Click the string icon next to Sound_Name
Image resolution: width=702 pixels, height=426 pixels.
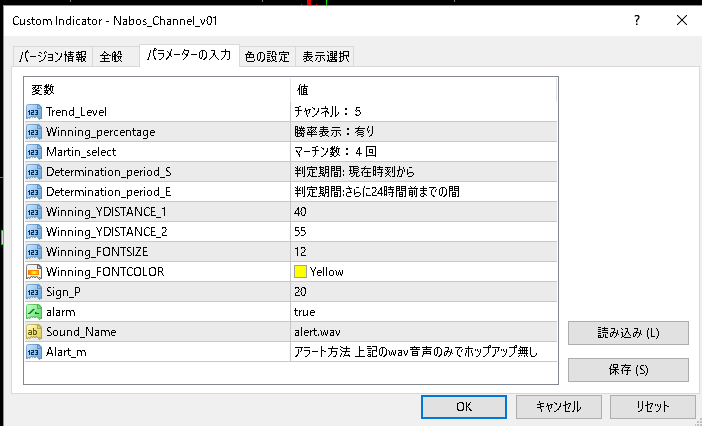(34, 332)
